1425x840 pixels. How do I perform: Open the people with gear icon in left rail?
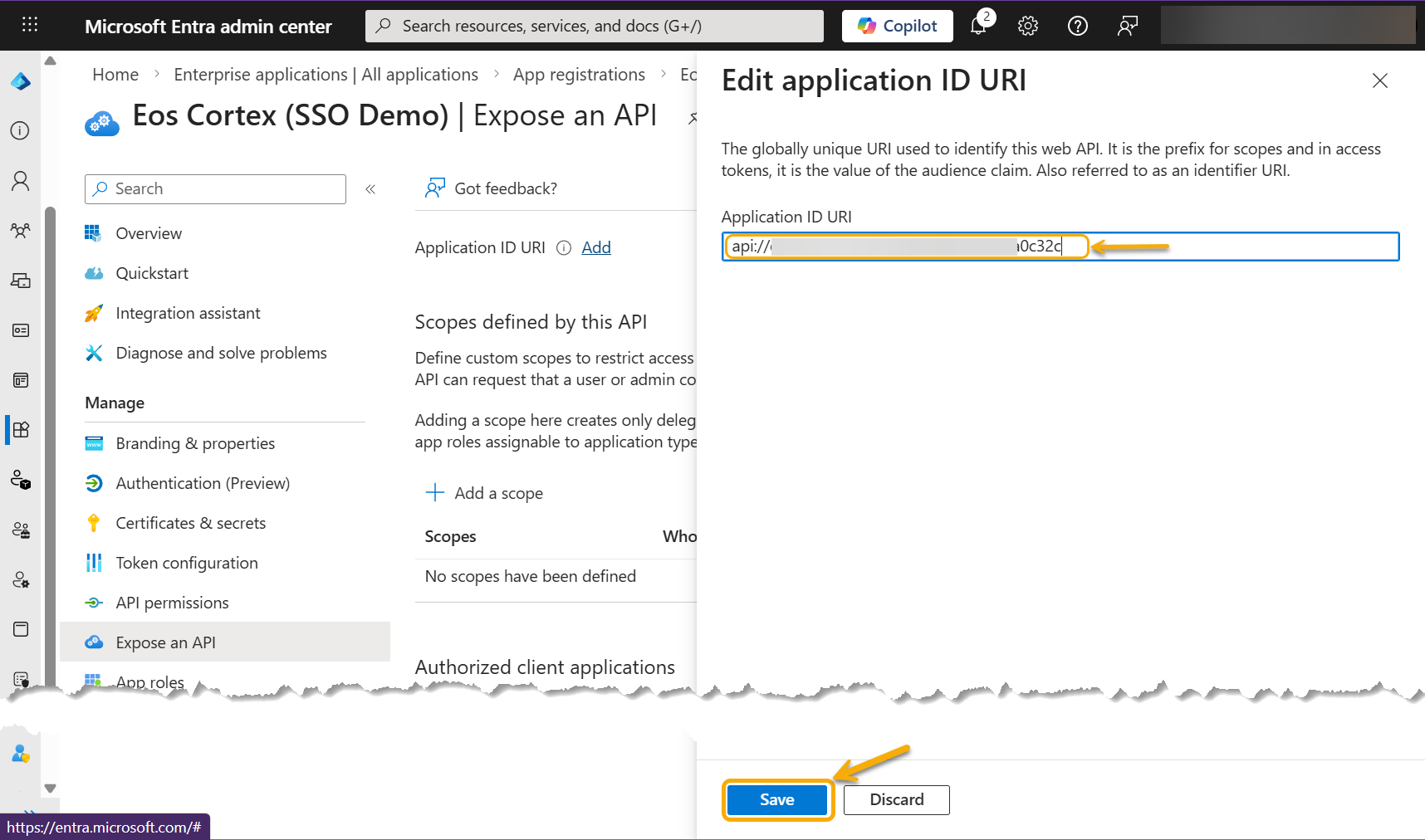[x=21, y=530]
